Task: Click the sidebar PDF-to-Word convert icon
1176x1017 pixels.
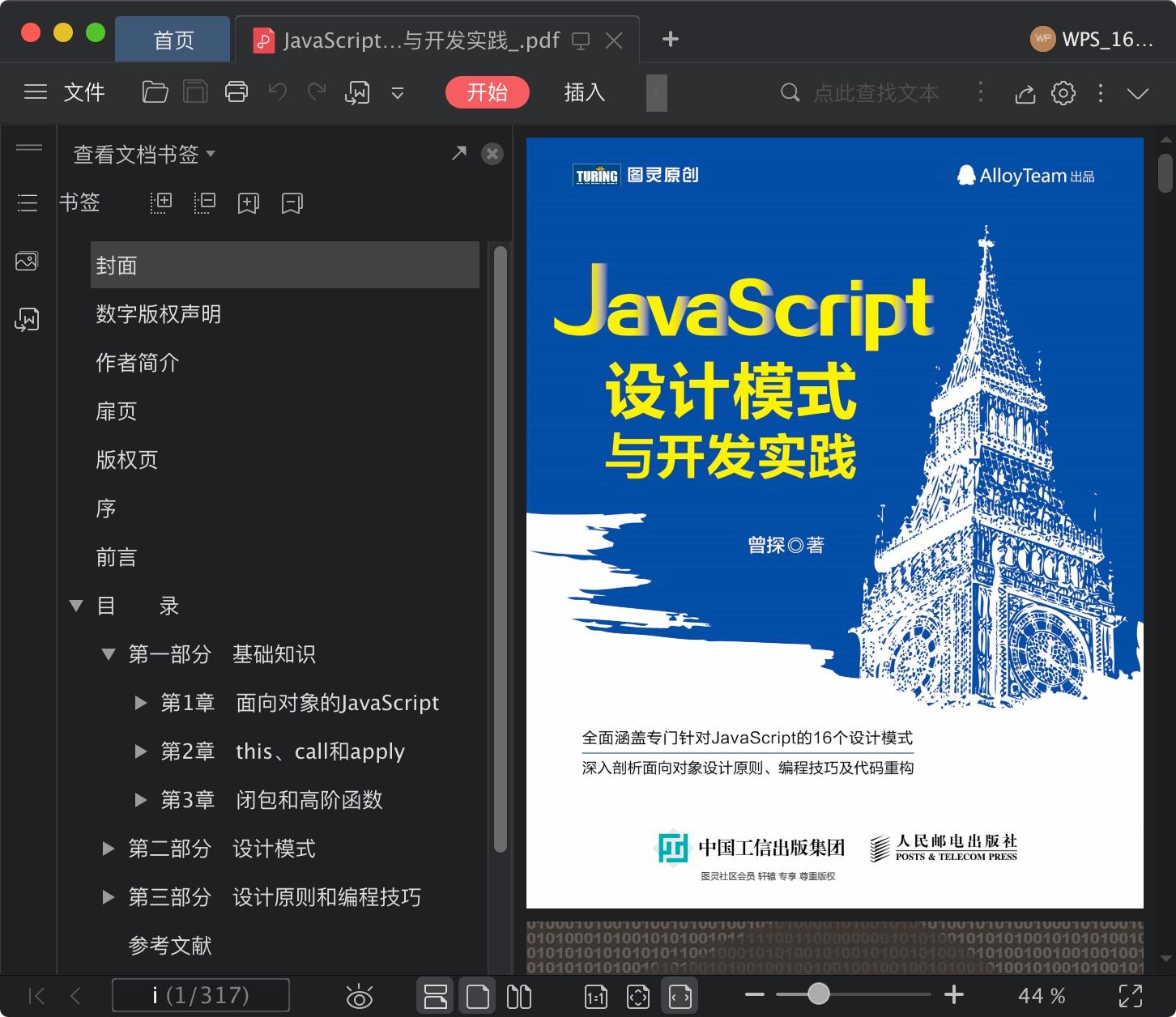Action: [x=27, y=321]
